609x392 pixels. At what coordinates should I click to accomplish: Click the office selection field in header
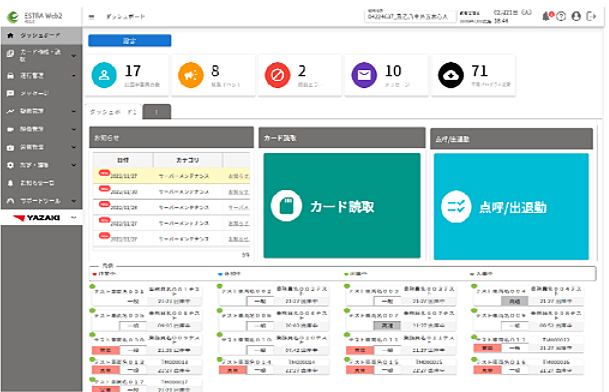click(410, 16)
